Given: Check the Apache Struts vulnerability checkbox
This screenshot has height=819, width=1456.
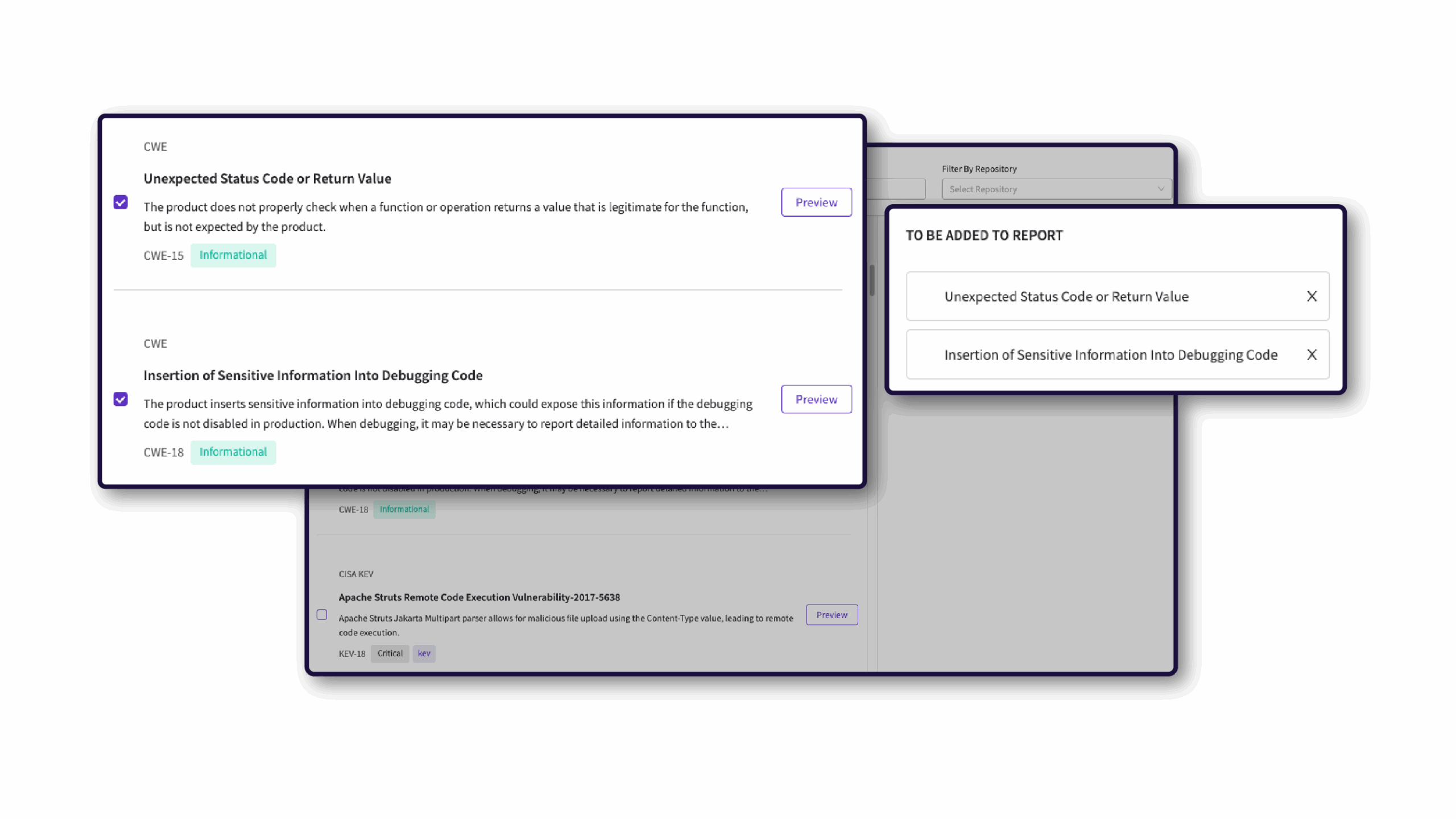Looking at the screenshot, I should [x=322, y=615].
